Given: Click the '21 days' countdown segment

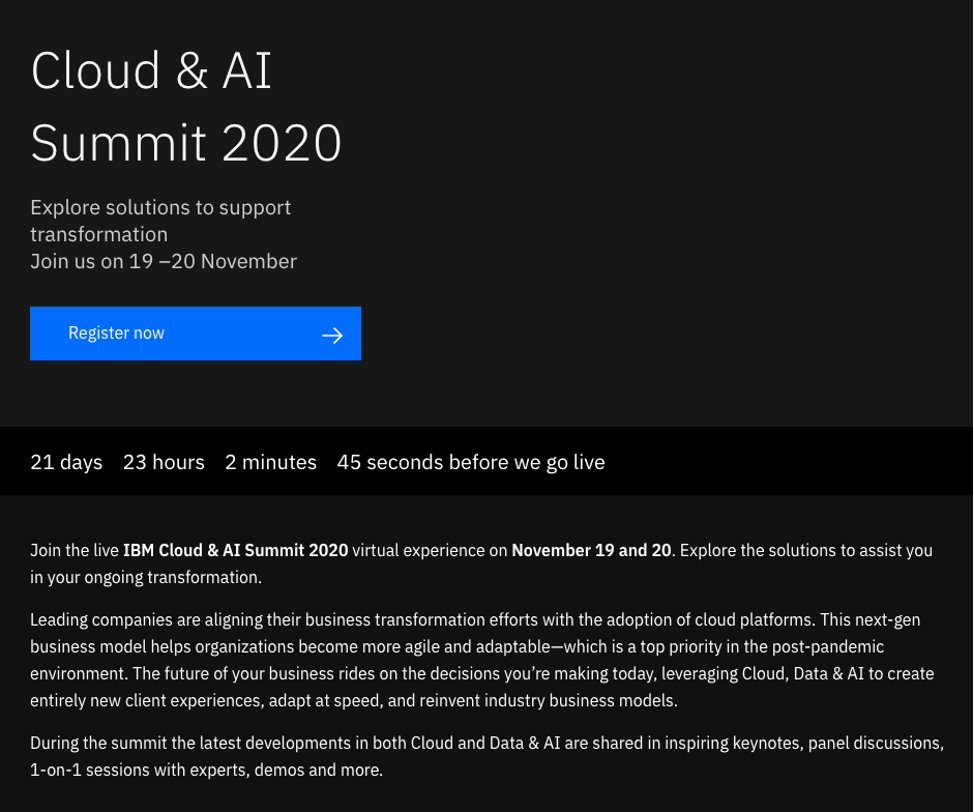Looking at the screenshot, I should click(66, 462).
